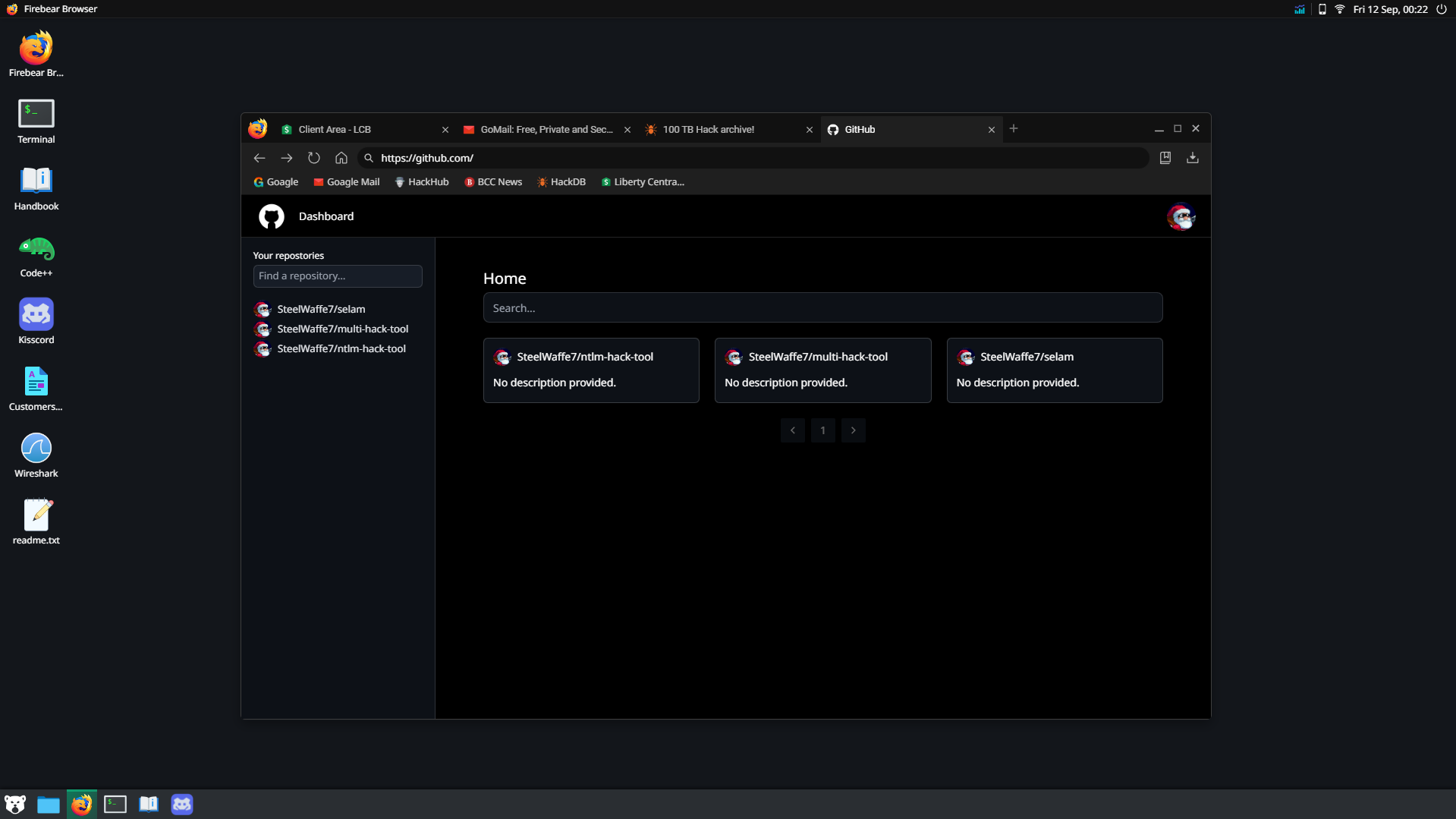The width and height of the screenshot is (1456, 819).
Task: Close the GoMail tab
Action: pos(627,130)
